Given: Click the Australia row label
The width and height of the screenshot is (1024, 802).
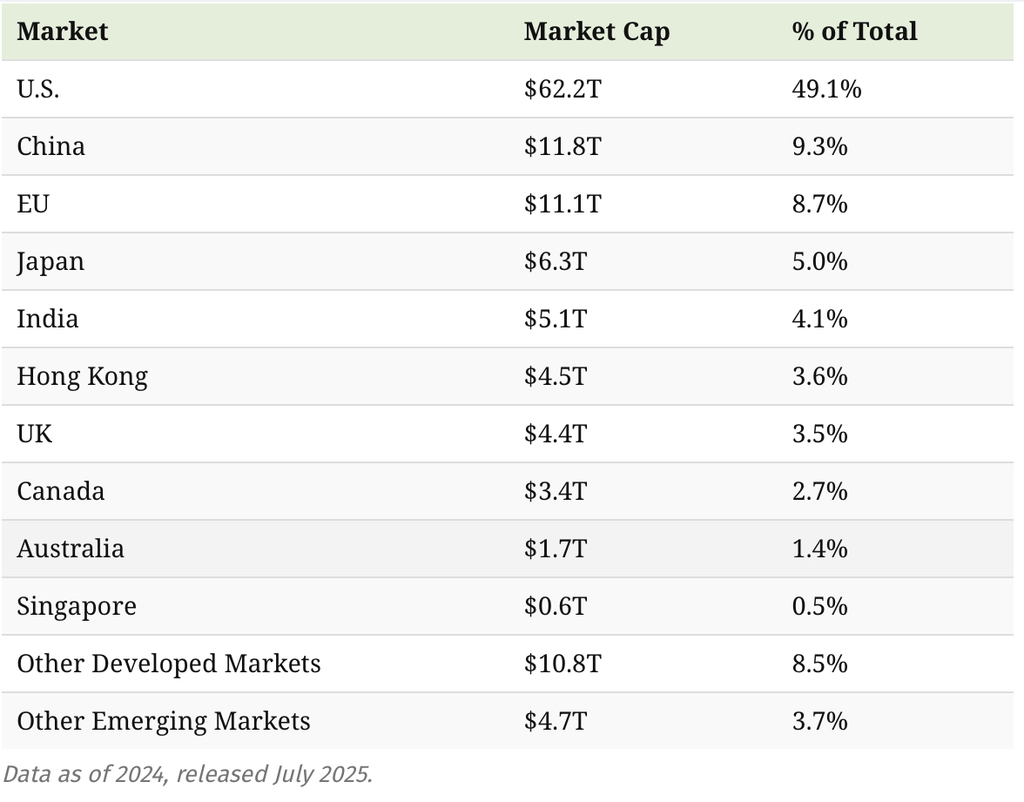Looking at the screenshot, I should click(70, 549).
